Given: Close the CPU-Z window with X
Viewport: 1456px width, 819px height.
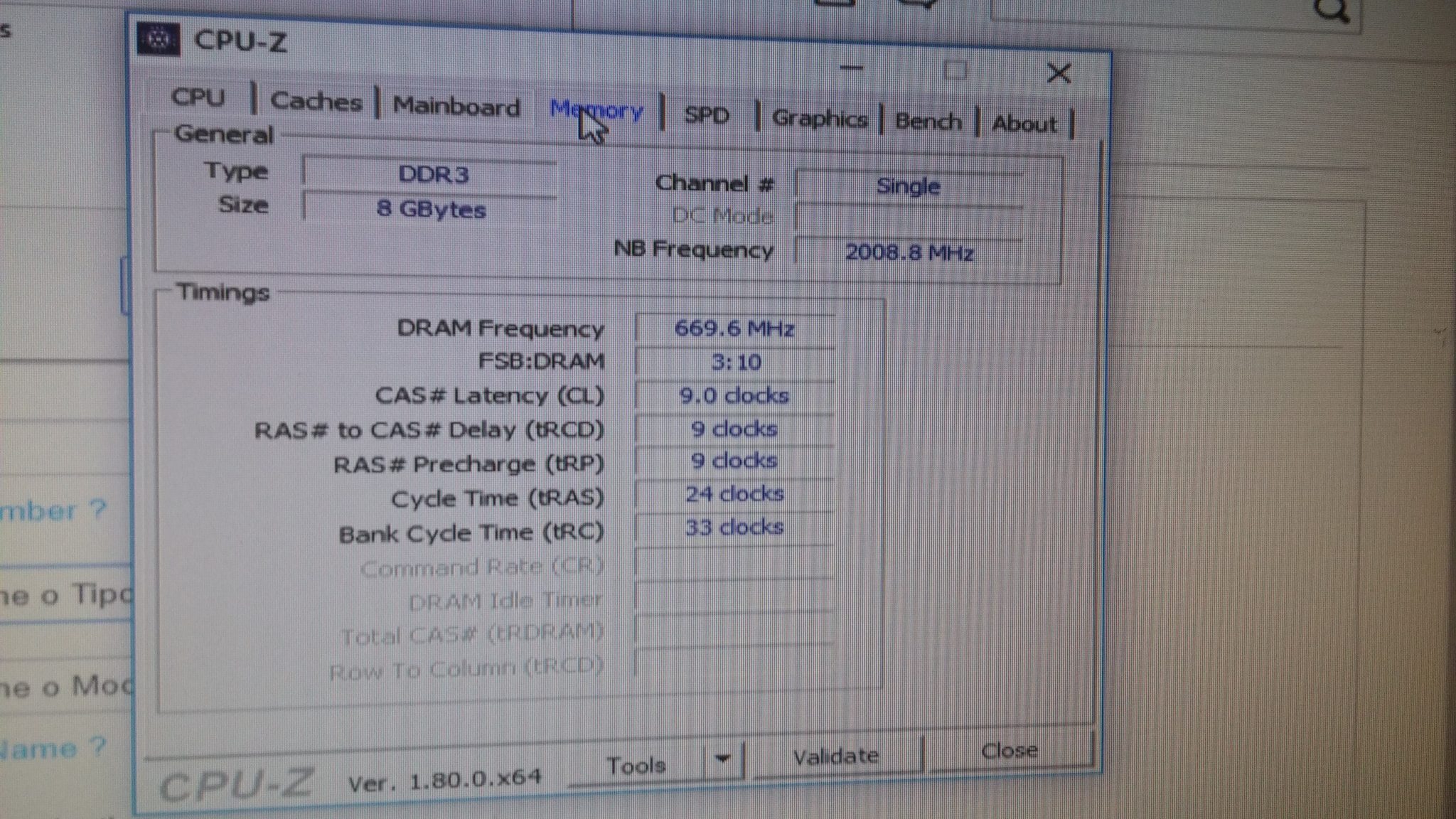Looking at the screenshot, I should (1059, 73).
